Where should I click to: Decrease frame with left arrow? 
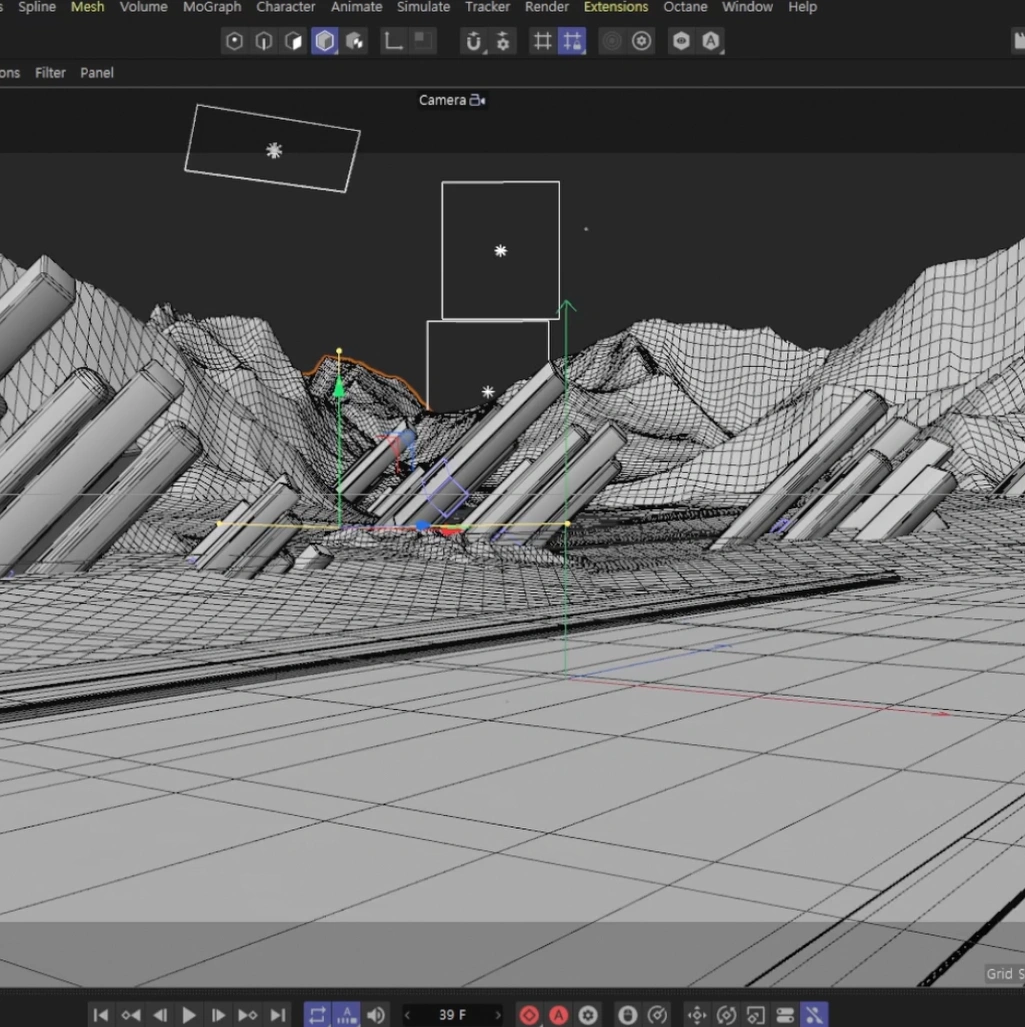click(x=407, y=1015)
